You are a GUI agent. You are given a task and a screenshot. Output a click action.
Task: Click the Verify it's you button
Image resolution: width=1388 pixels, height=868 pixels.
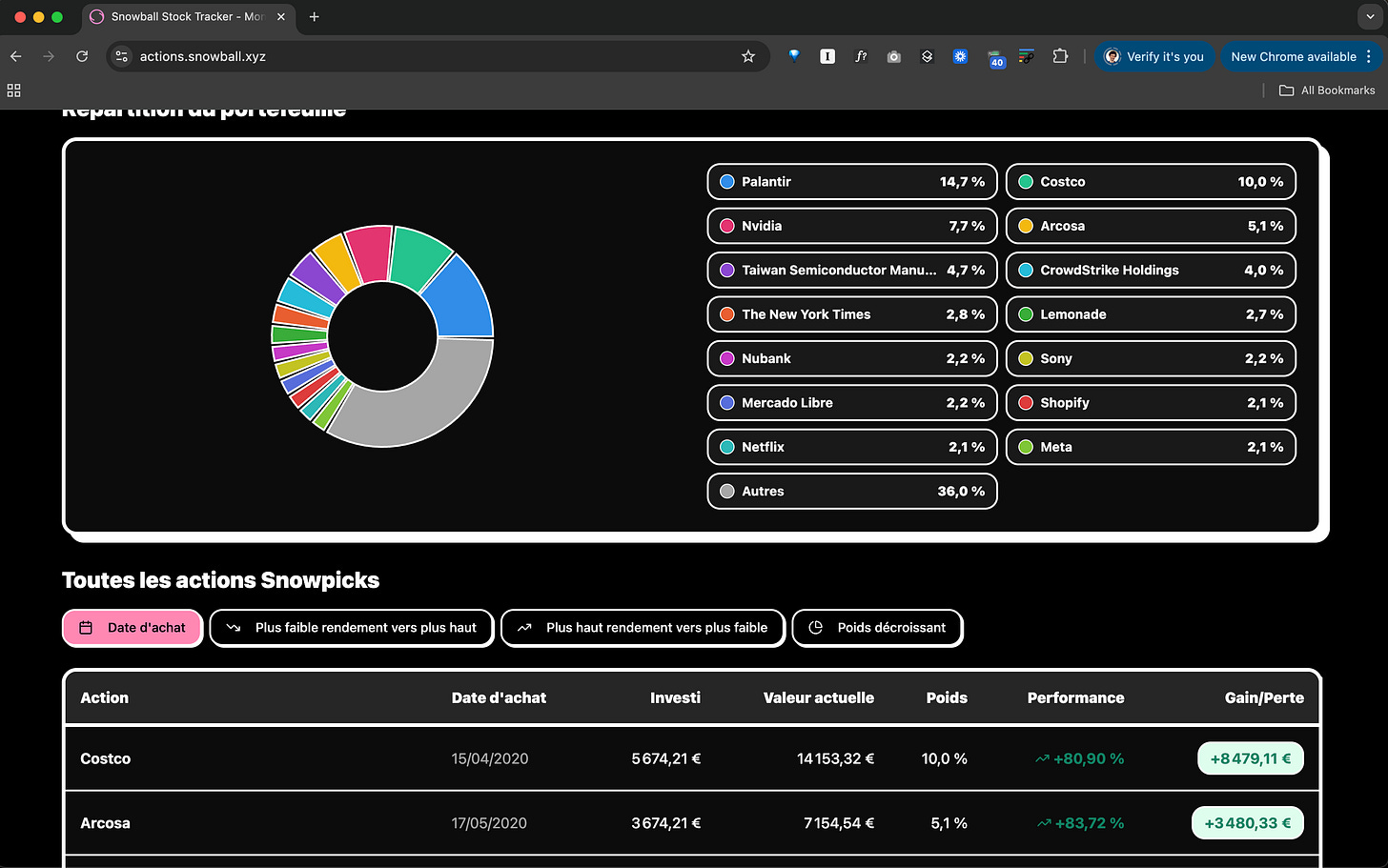pyautogui.click(x=1154, y=56)
